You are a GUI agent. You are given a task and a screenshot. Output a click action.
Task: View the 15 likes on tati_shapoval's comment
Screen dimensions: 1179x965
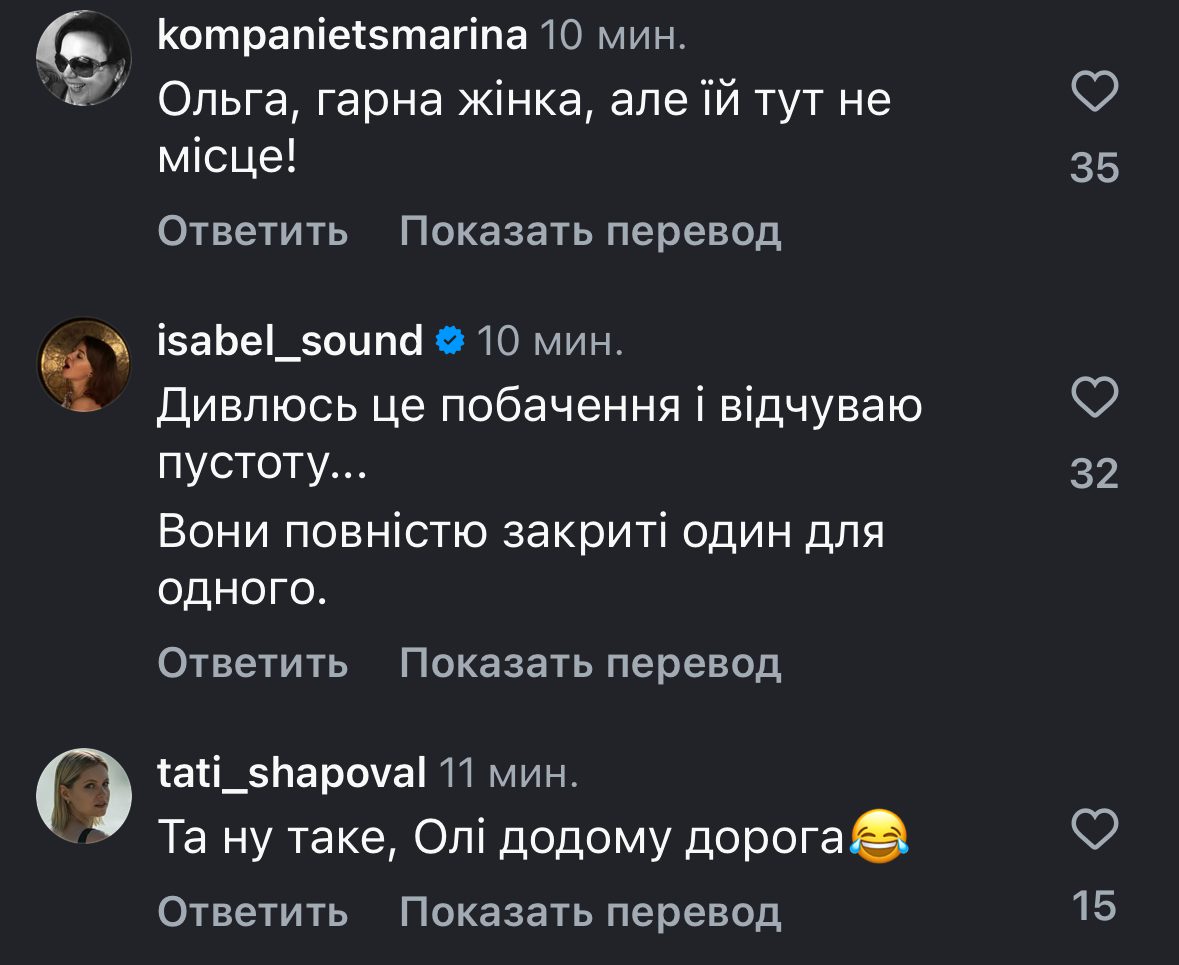(x=1094, y=906)
